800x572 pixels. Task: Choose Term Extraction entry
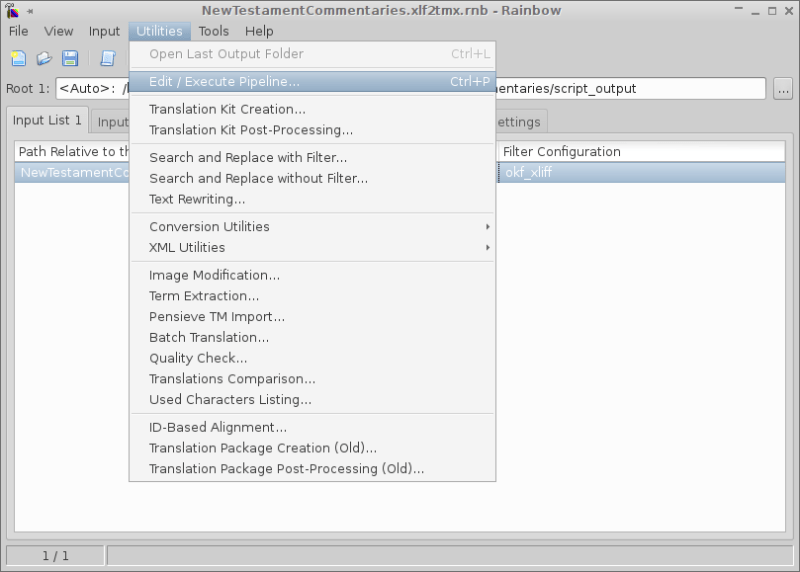(x=312, y=296)
